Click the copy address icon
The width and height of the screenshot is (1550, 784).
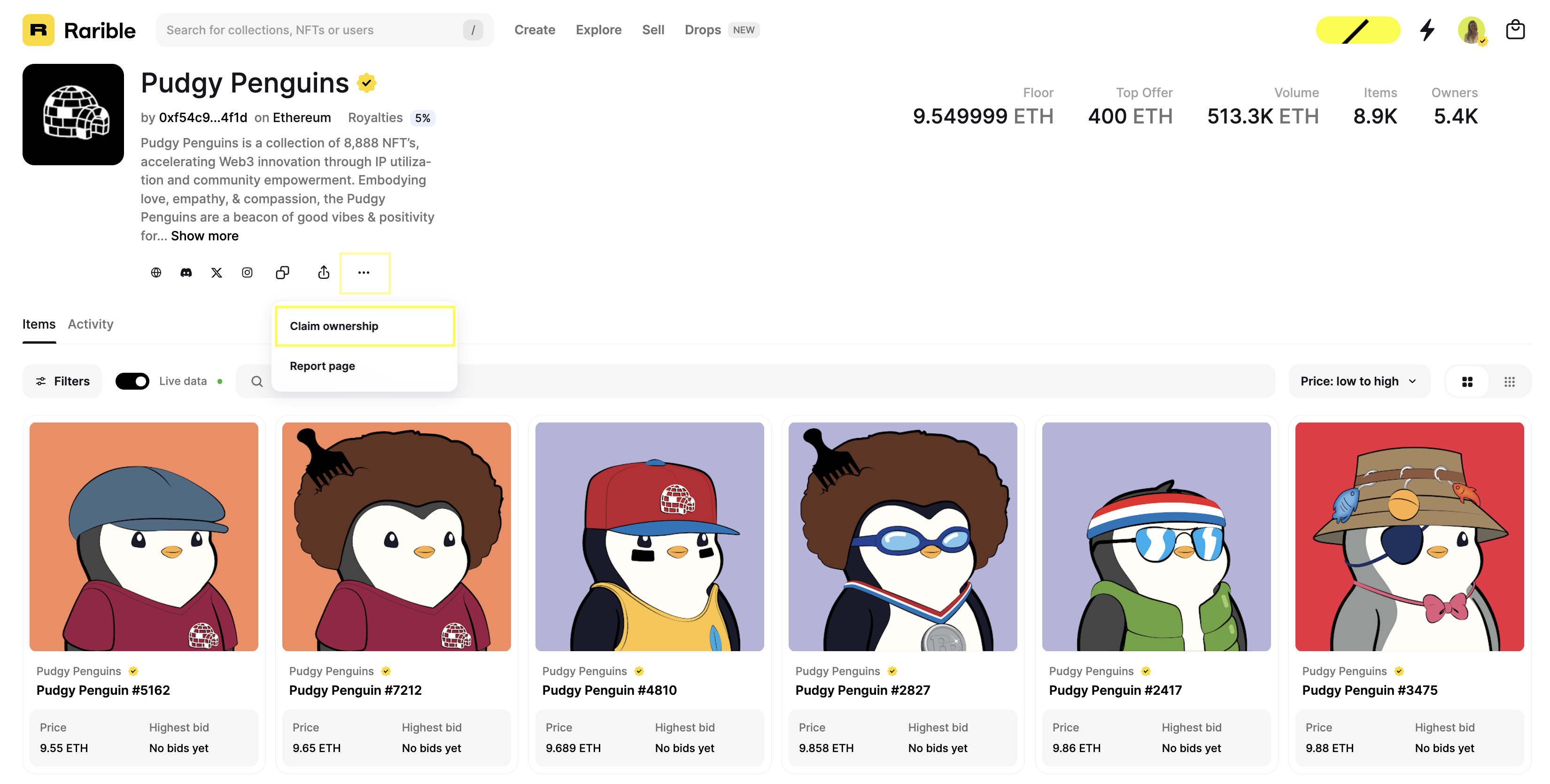(x=282, y=273)
